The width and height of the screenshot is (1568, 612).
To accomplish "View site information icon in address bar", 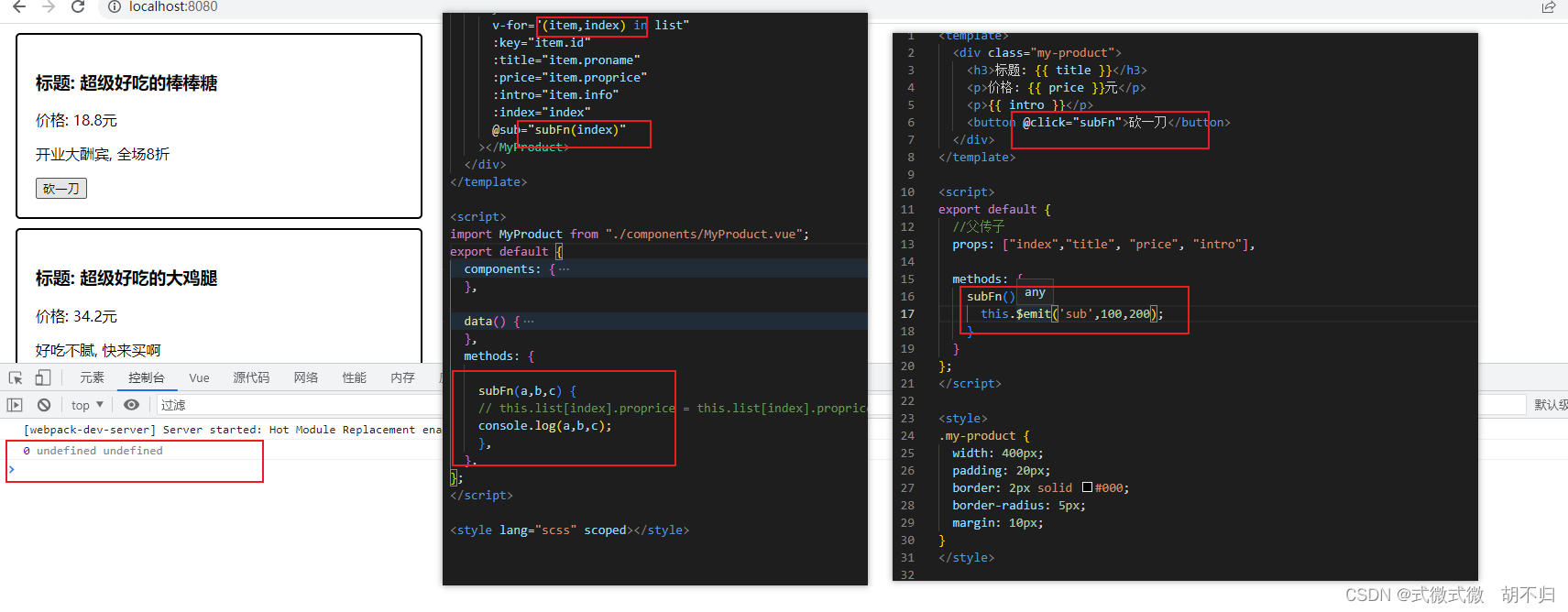I will click(115, 6).
